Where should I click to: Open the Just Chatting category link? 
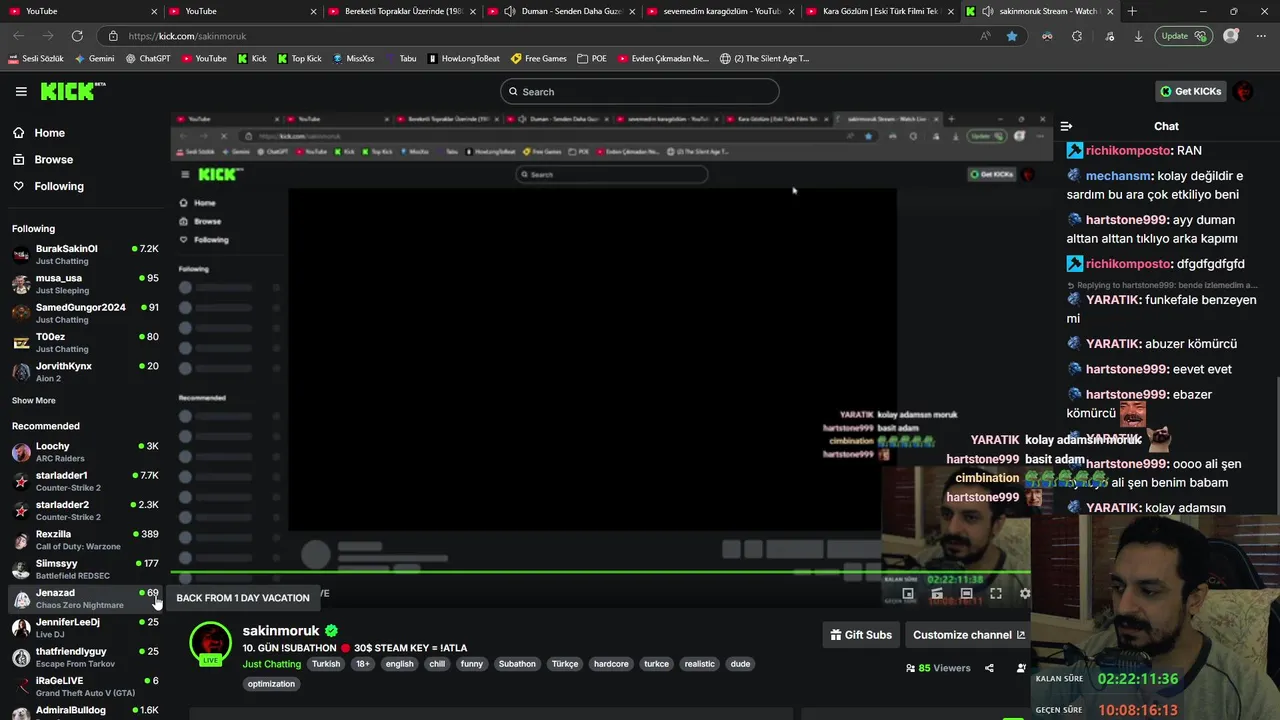(x=271, y=664)
